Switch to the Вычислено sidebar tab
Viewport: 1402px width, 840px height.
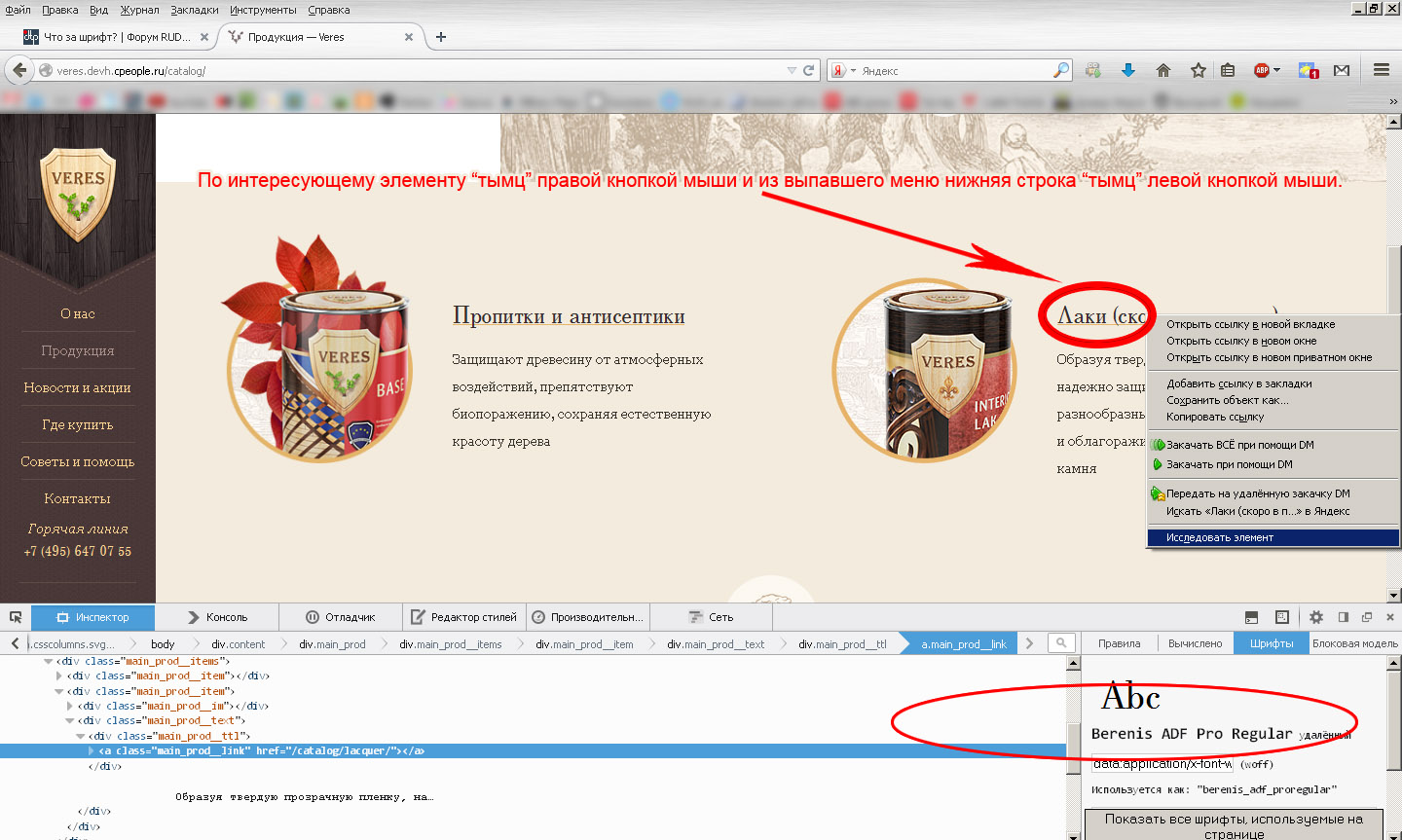click(x=1195, y=643)
